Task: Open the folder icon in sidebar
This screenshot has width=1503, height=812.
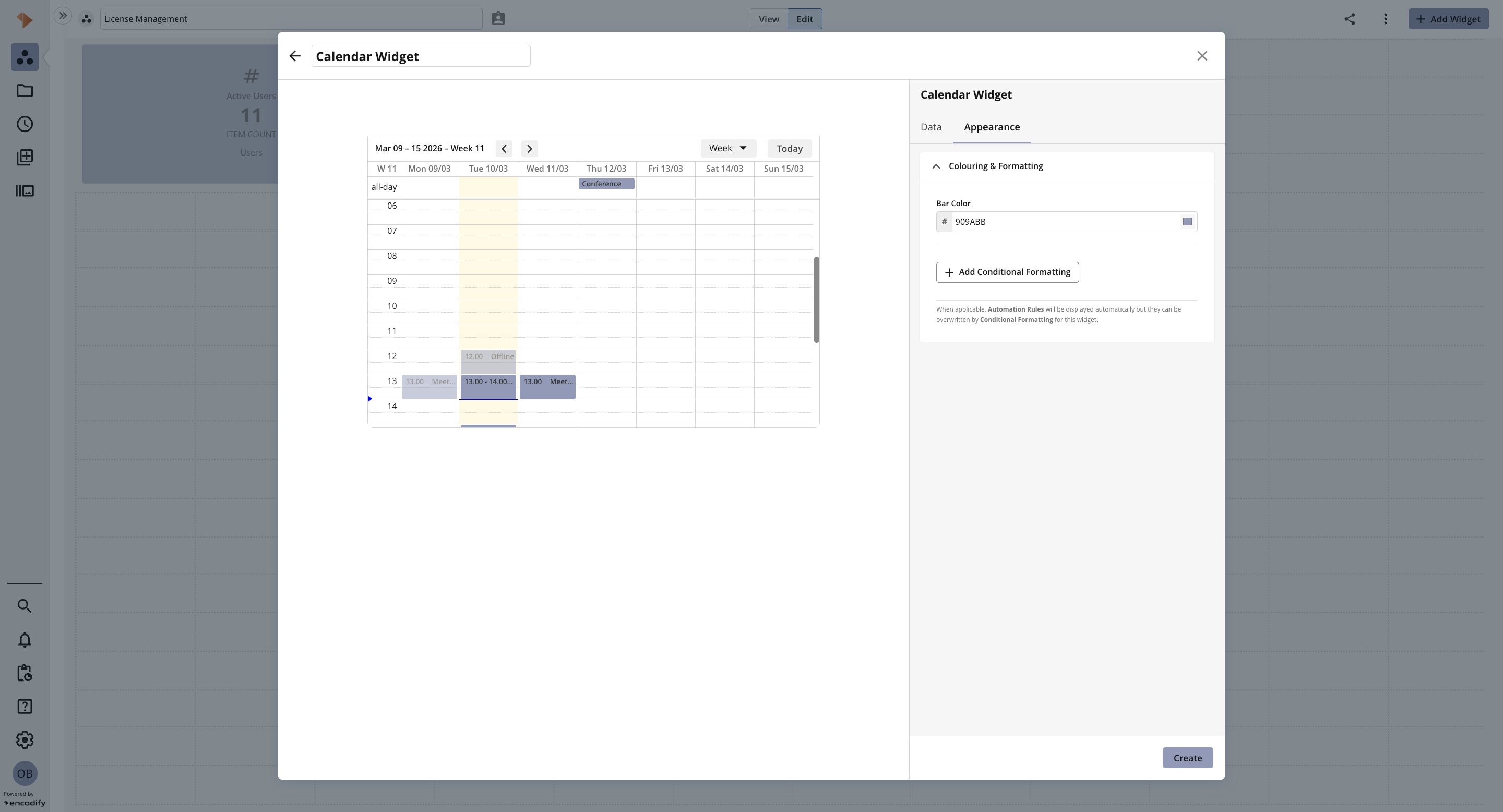Action: click(x=25, y=90)
